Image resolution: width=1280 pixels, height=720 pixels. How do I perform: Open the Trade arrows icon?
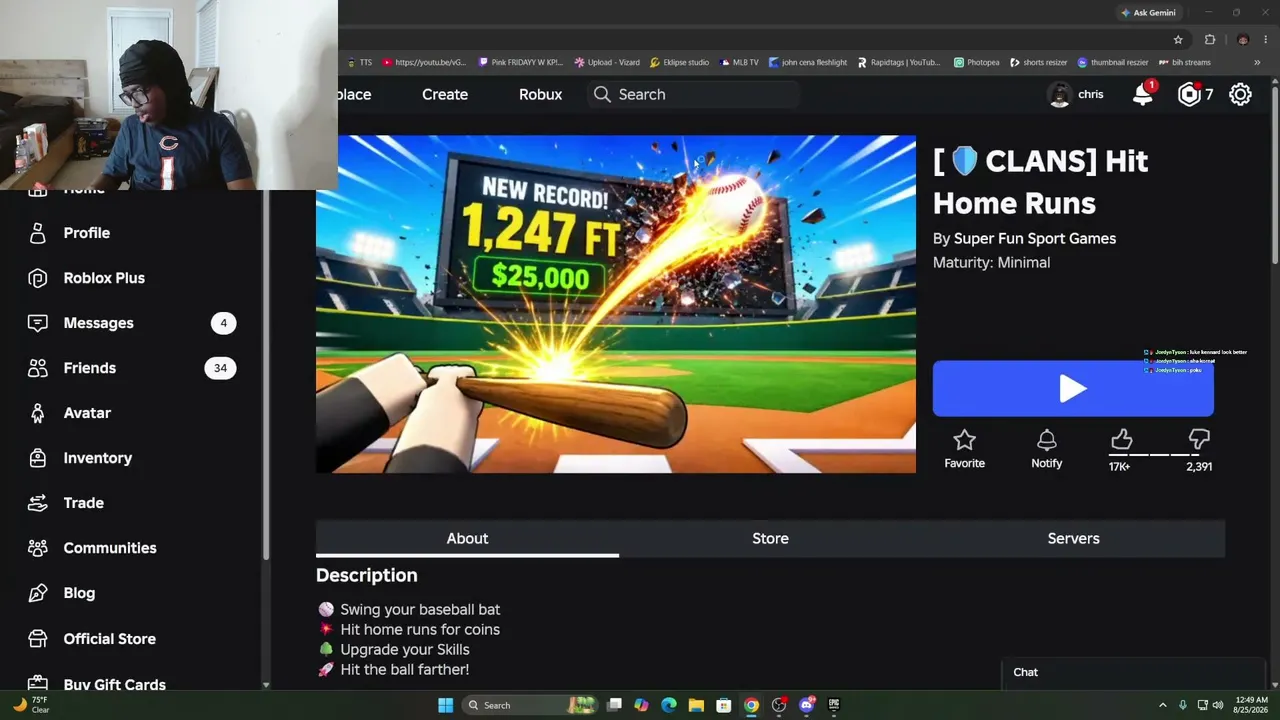(38, 503)
